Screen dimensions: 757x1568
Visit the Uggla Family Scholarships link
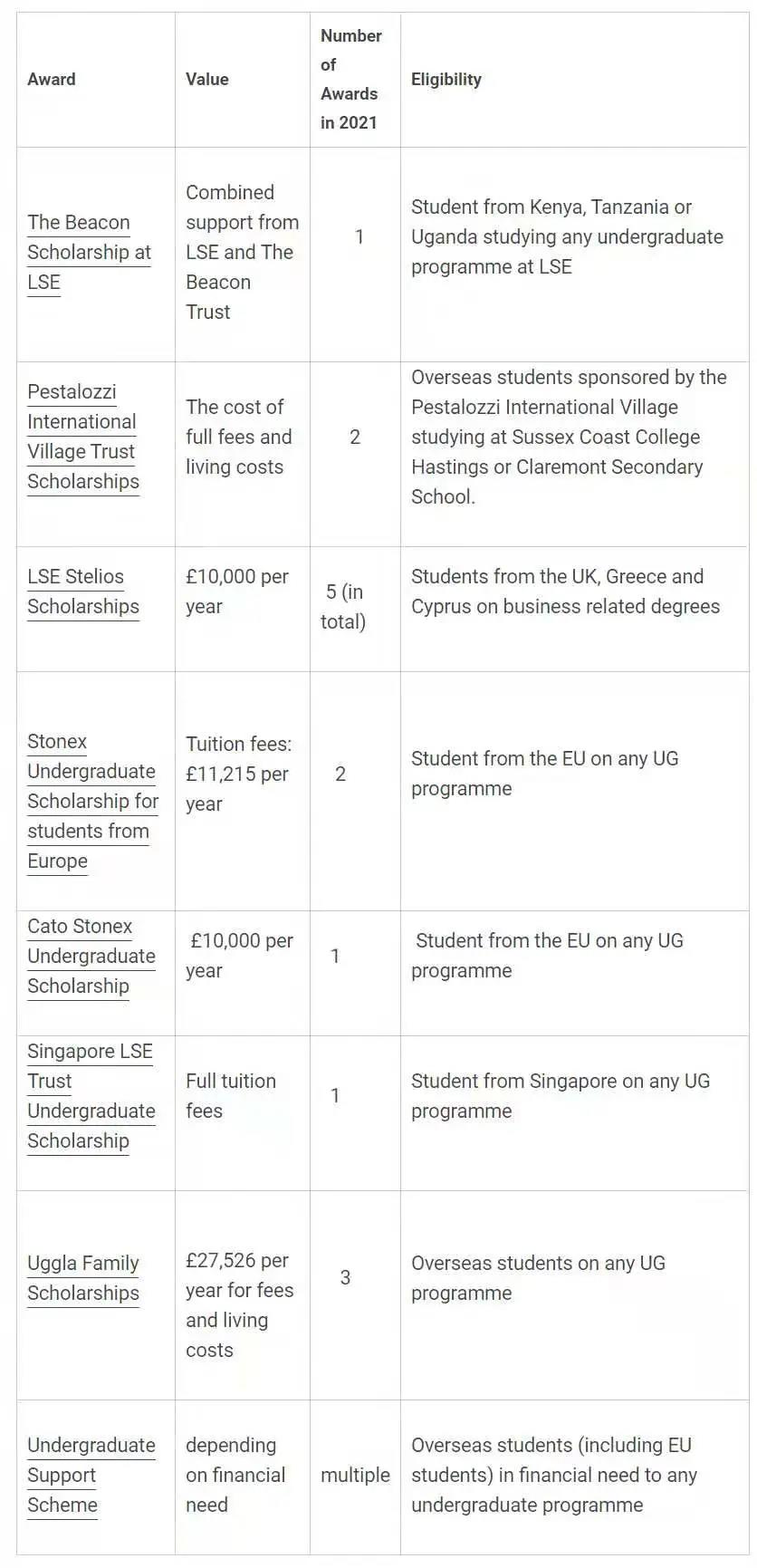tap(83, 1278)
